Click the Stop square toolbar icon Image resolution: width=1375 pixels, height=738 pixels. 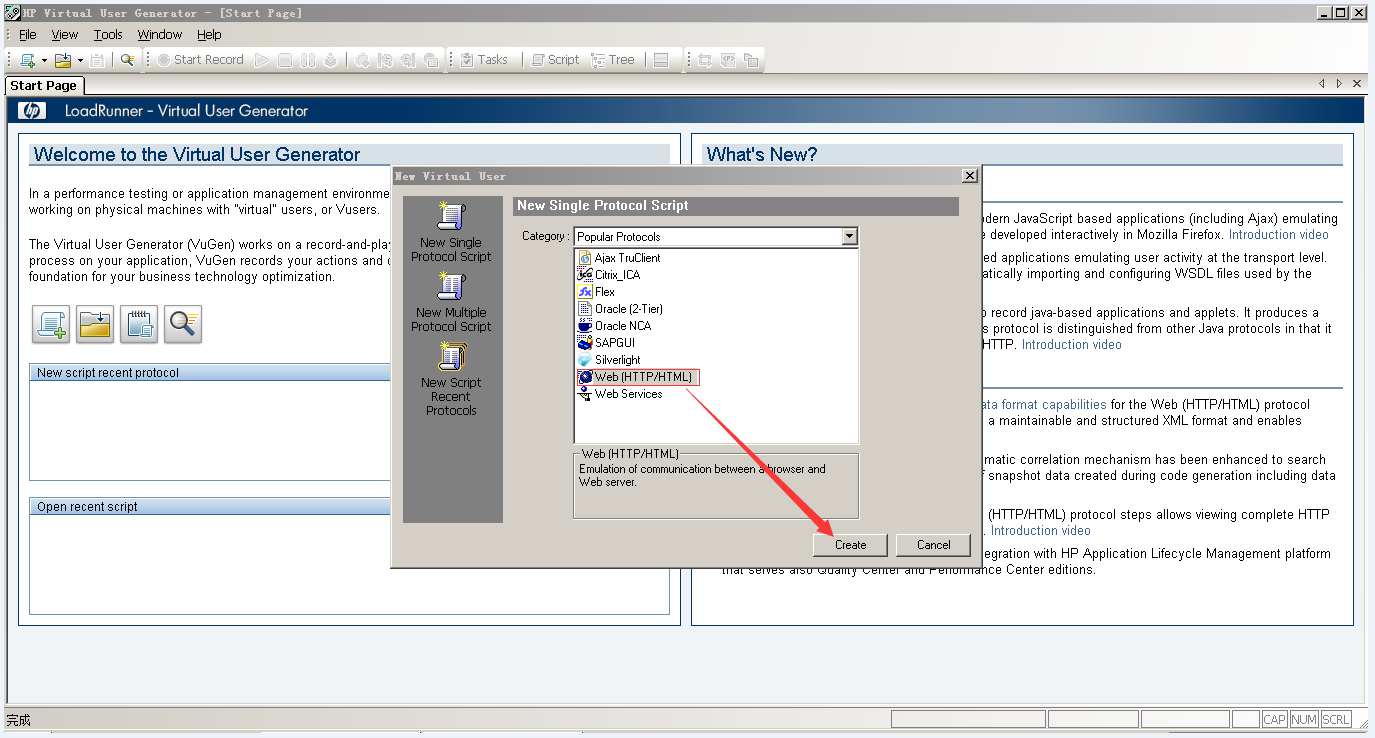pyautogui.click(x=285, y=60)
